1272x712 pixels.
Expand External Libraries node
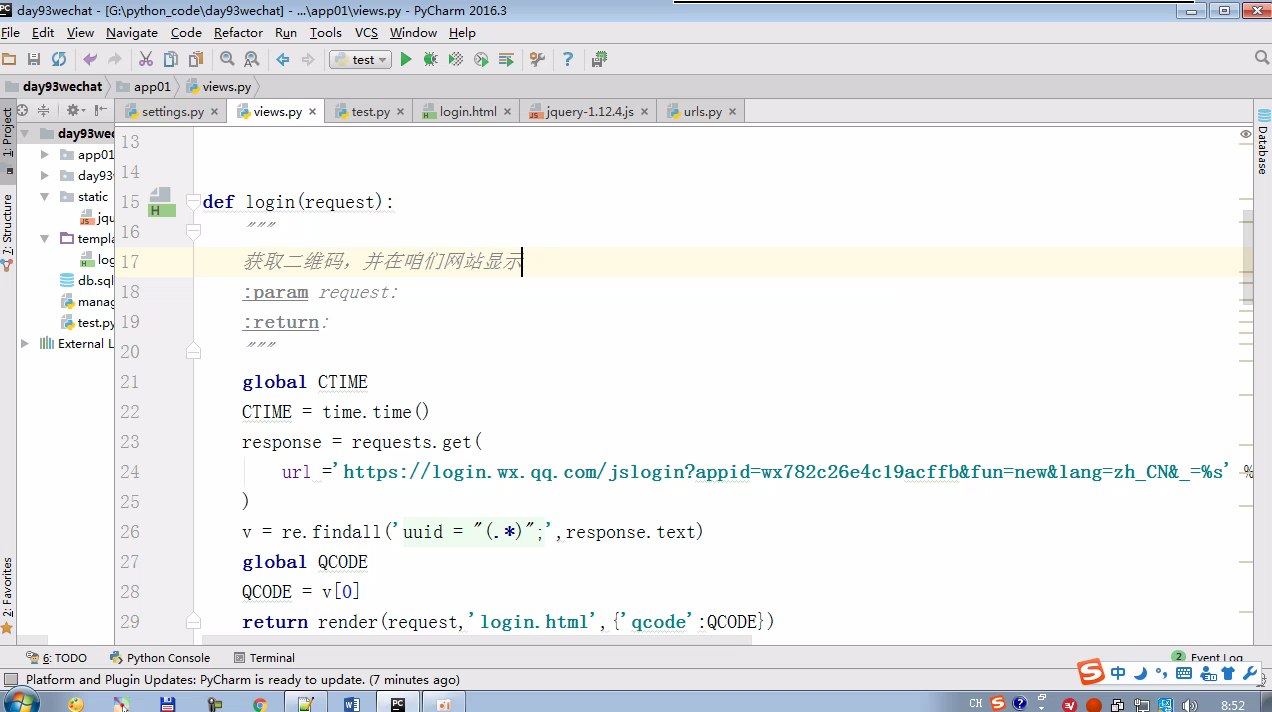[25, 344]
